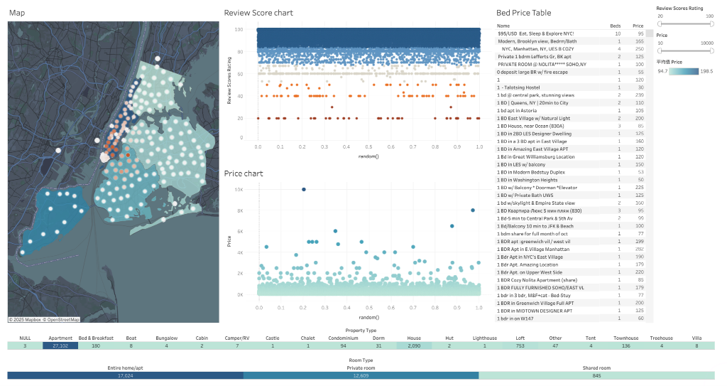Select row '1 BD in Amazing East Village APT'

pyautogui.click(x=570, y=149)
